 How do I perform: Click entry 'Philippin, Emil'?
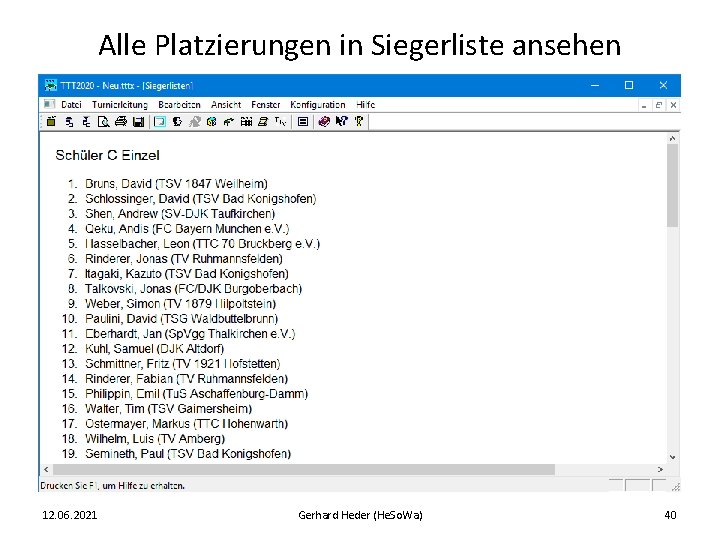coord(197,394)
